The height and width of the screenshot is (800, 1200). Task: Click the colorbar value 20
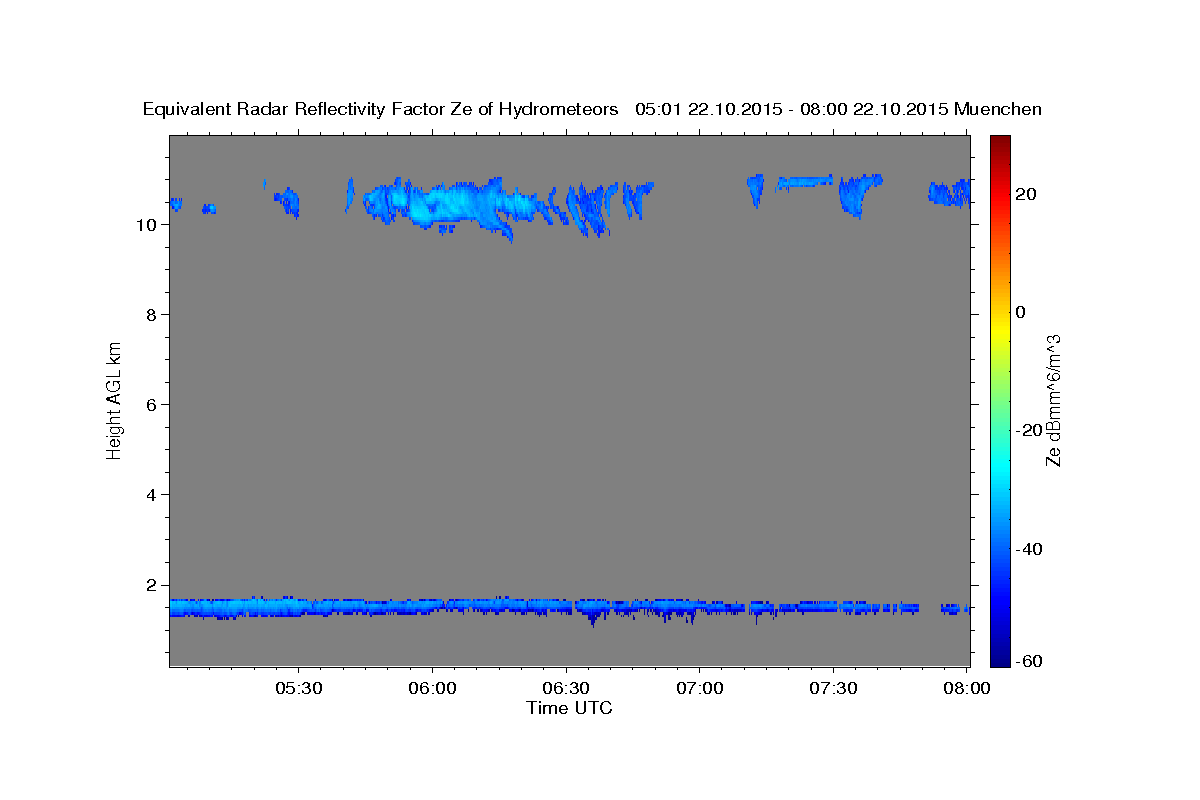[x=1025, y=194]
